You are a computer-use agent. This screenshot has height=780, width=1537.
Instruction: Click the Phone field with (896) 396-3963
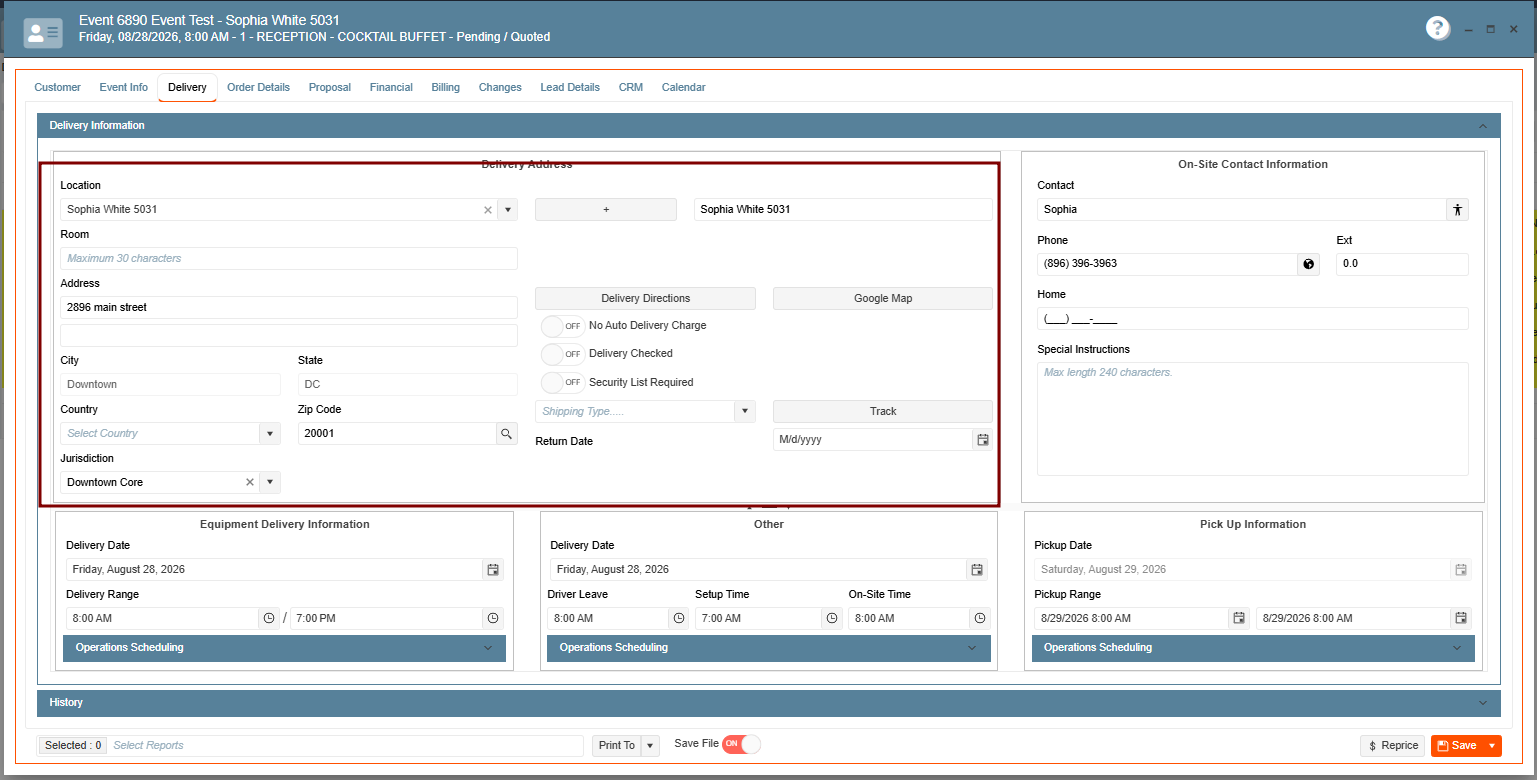click(x=1167, y=265)
